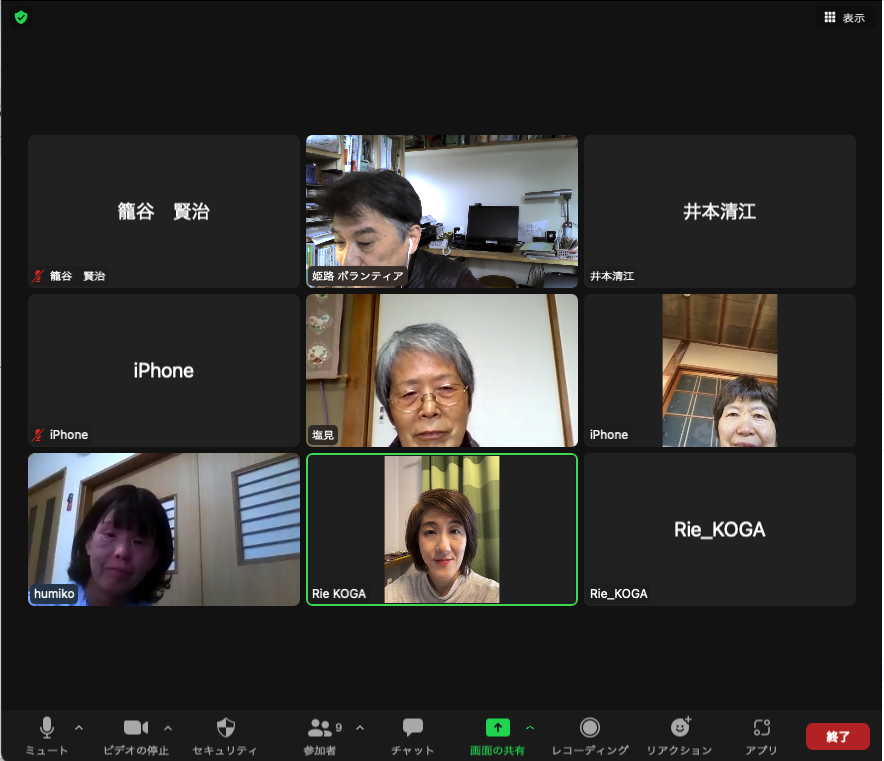Click the 井本清江 name label at tile bottom
884x761 pixels.
pos(612,276)
